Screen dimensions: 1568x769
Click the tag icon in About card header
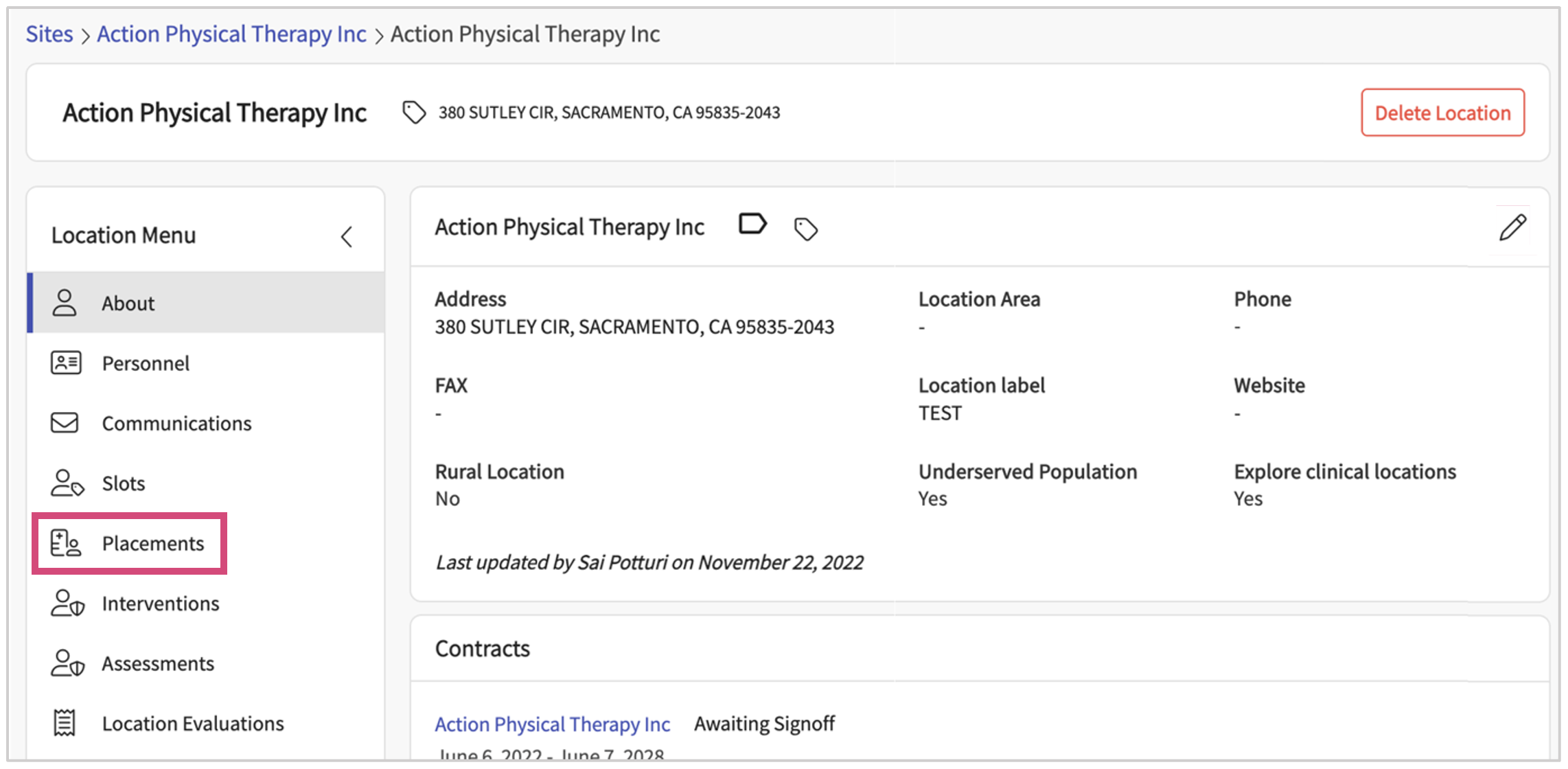(805, 229)
